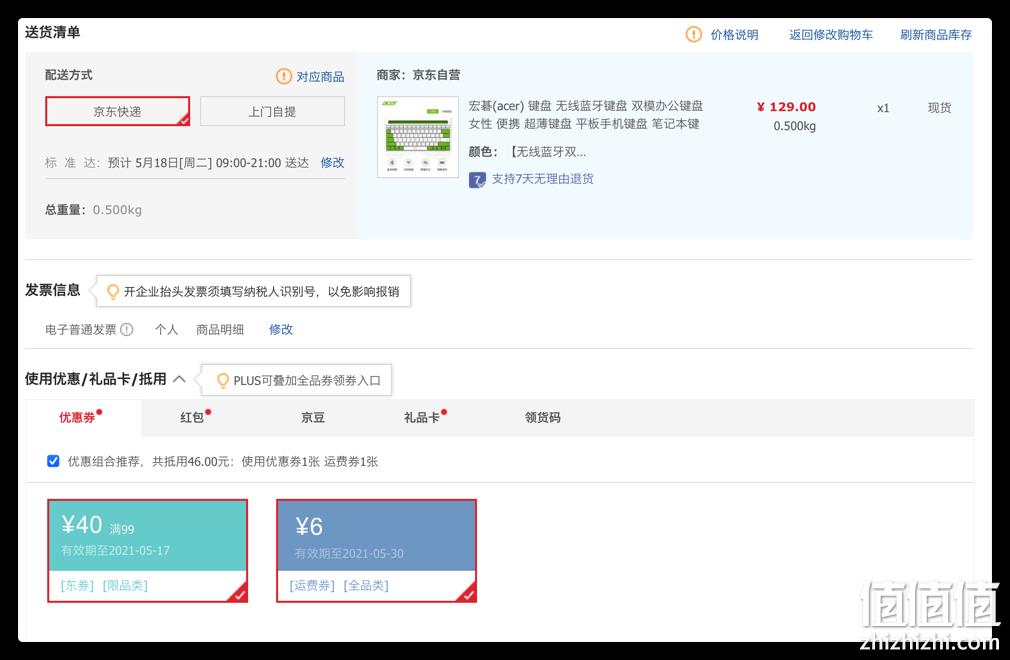Image resolution: width=1010 pixels, height=660 pixels.
Task: Click the x1 quantity text
Action: click(883, 108)
